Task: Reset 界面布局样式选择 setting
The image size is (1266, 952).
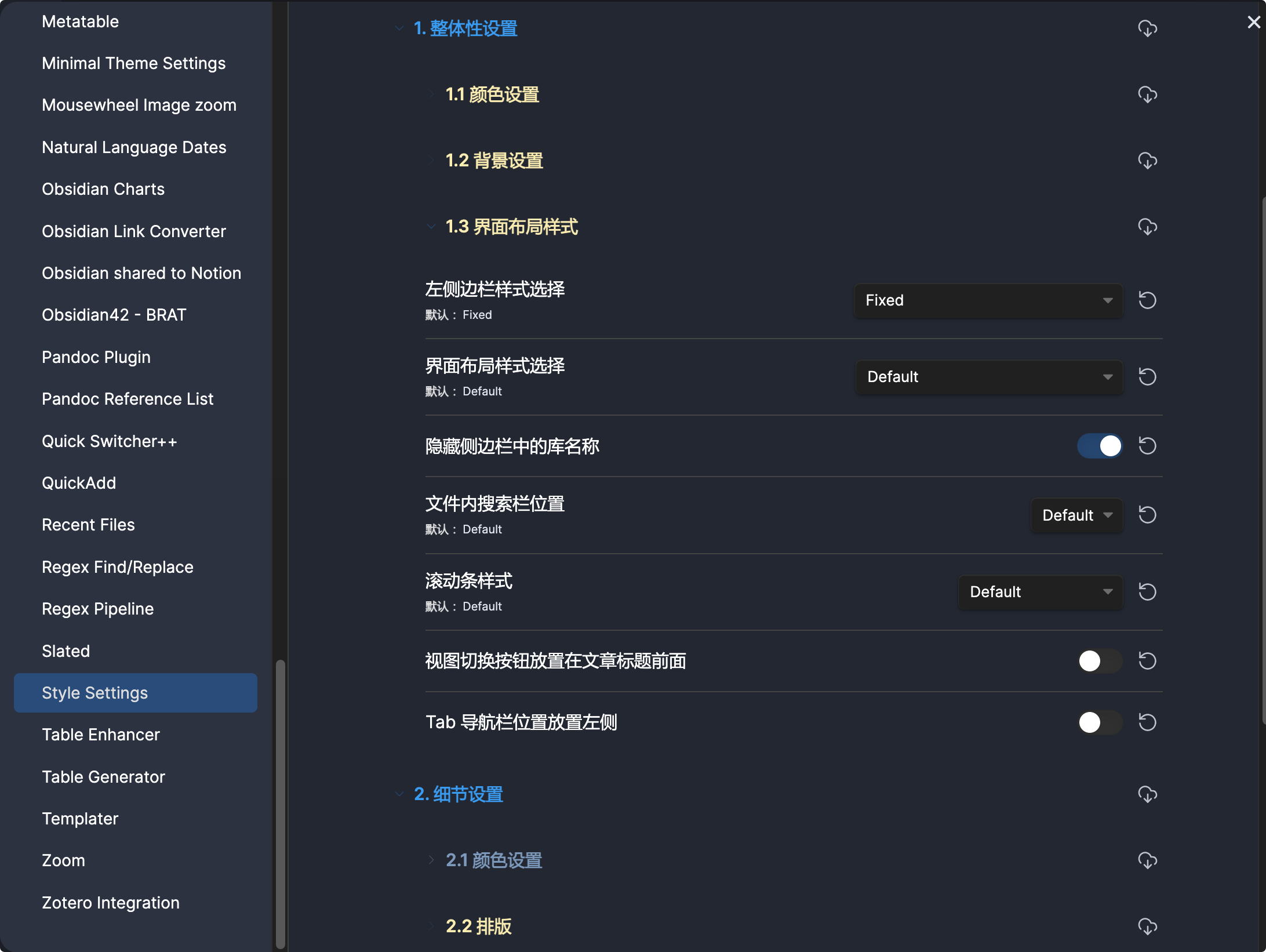Action: (x=1148, y=377)
